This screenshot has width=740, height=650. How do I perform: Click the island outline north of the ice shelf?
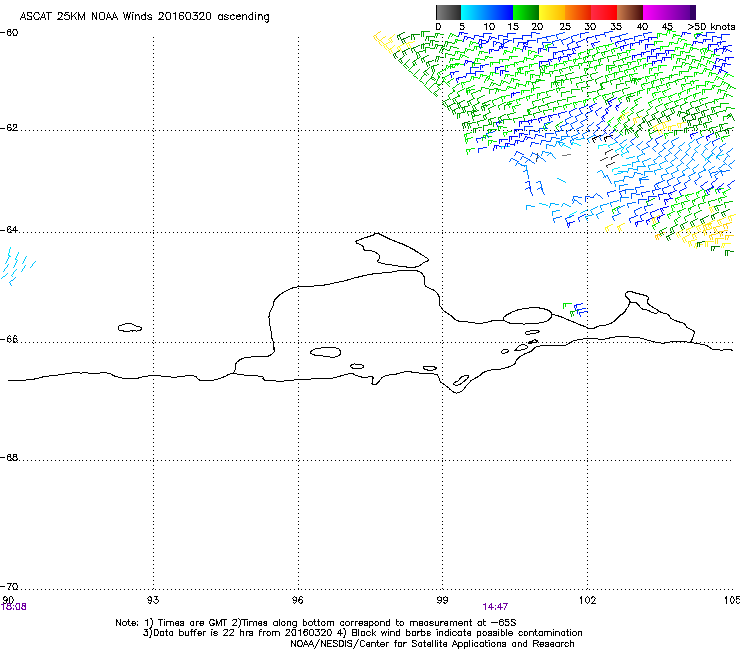pos(392,250)
